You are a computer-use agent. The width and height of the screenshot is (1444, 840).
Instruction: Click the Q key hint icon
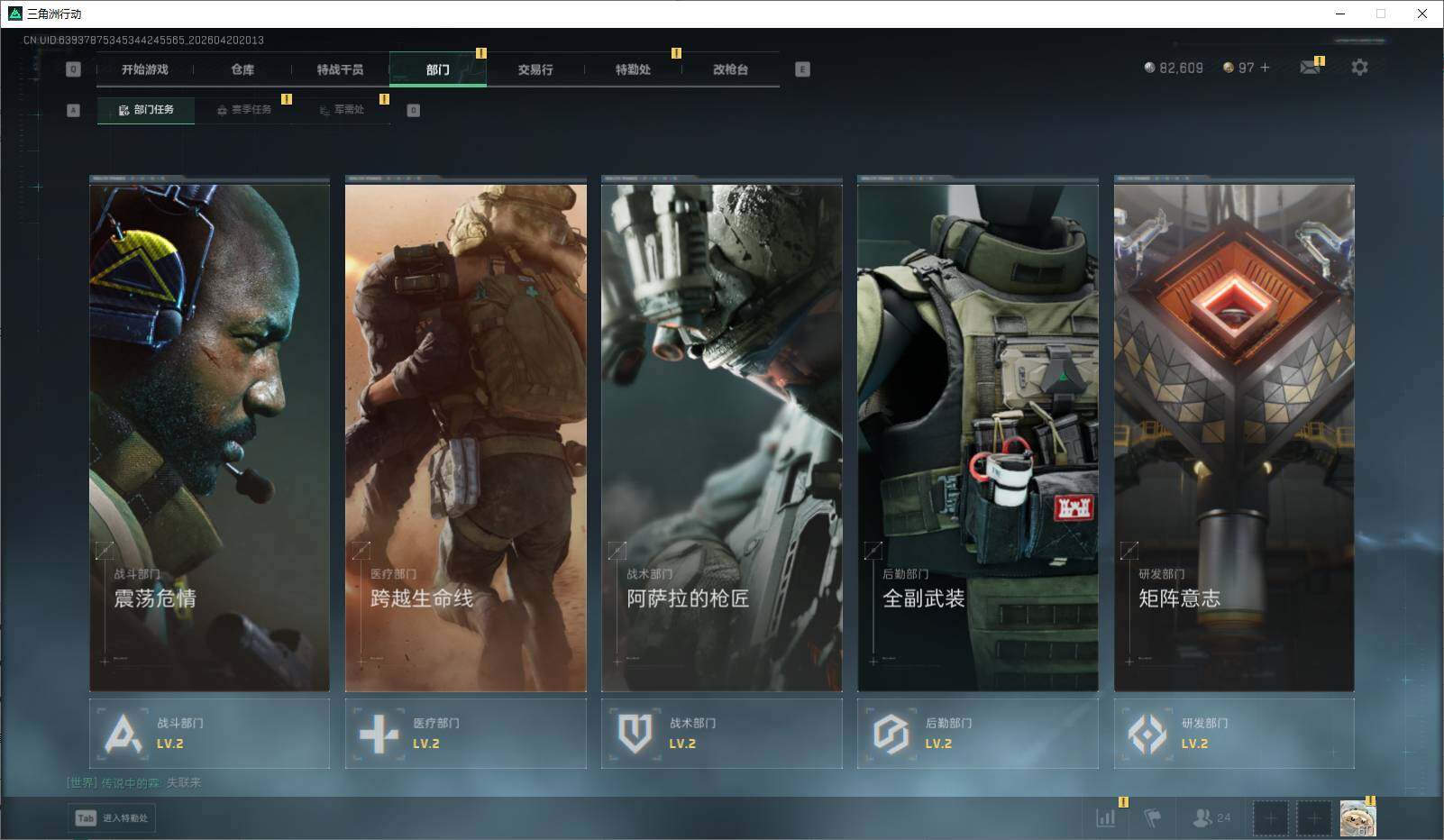[x=74, y=69]
